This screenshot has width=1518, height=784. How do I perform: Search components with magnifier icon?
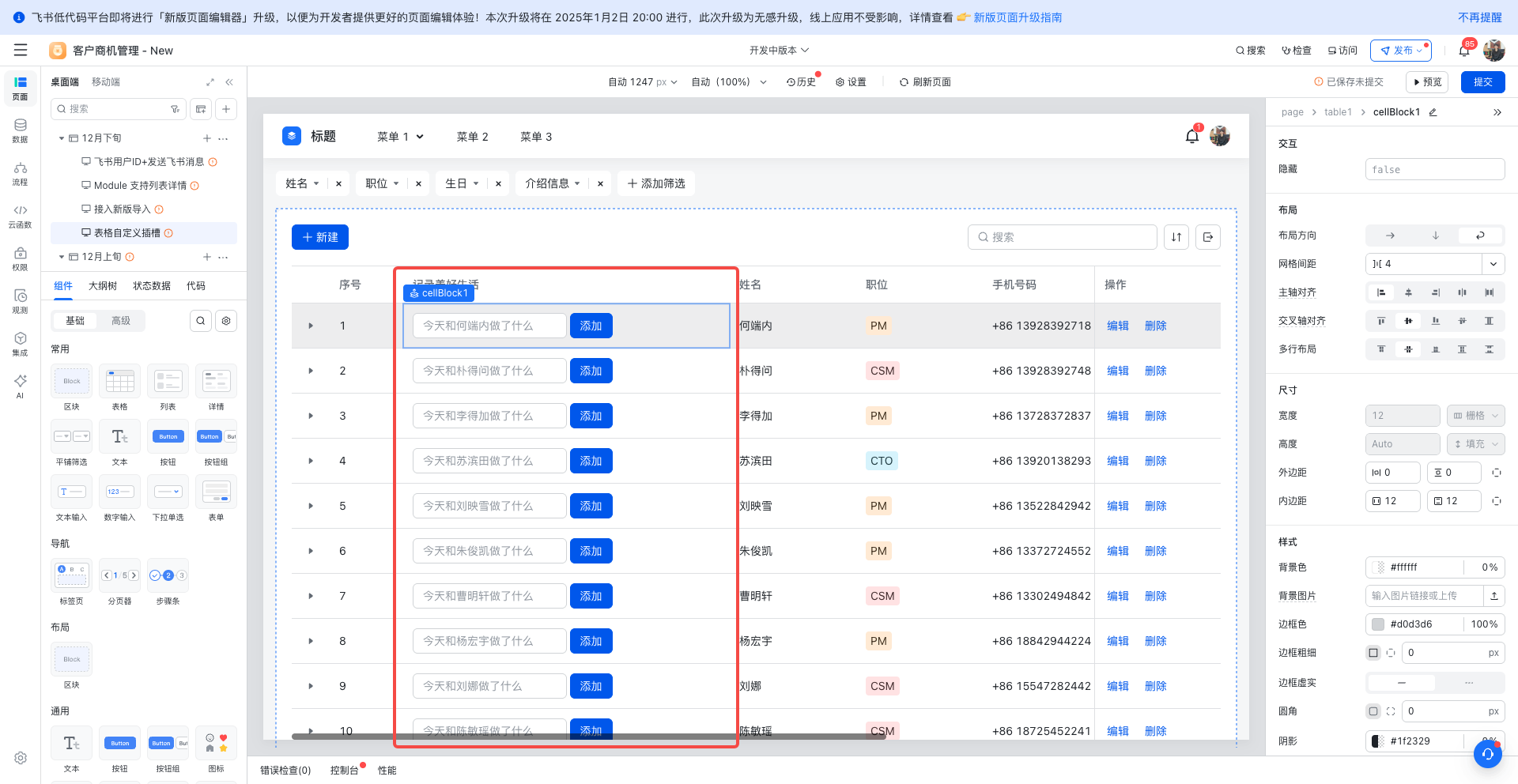point(201,321)
